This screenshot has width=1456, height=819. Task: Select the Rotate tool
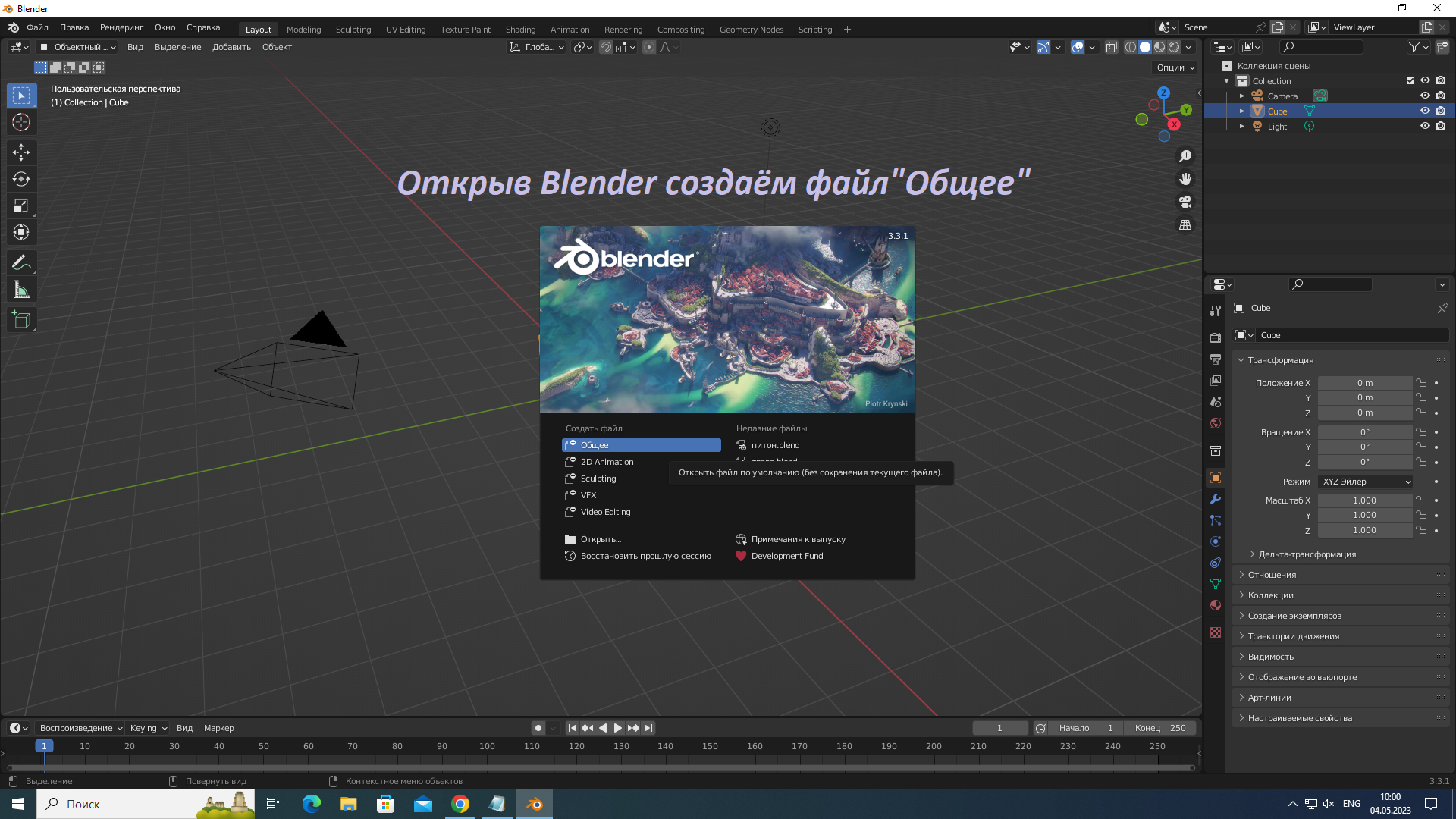21,179
